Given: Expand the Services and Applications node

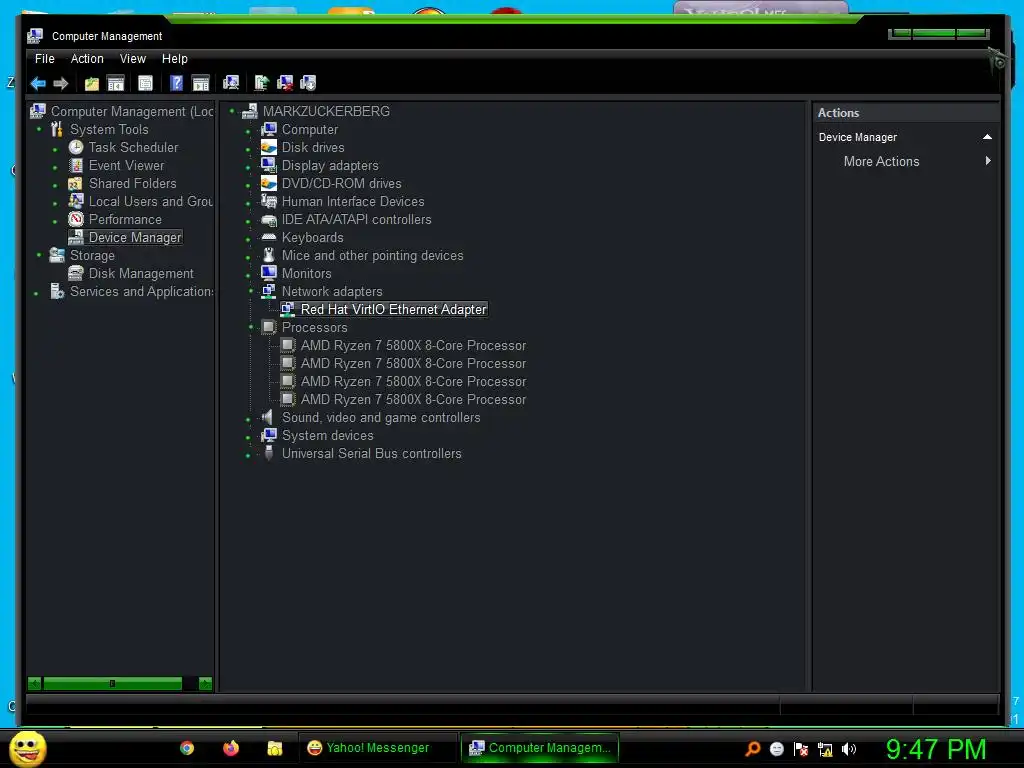Looking at the screenshot, I should tap(36, 293).
